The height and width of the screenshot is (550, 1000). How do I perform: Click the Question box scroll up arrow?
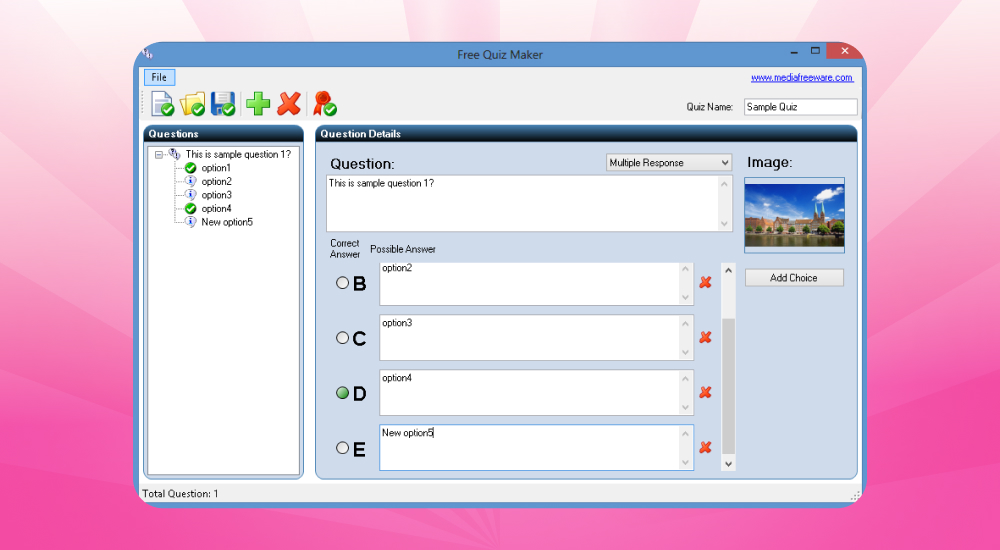click(x=724, y=184)
